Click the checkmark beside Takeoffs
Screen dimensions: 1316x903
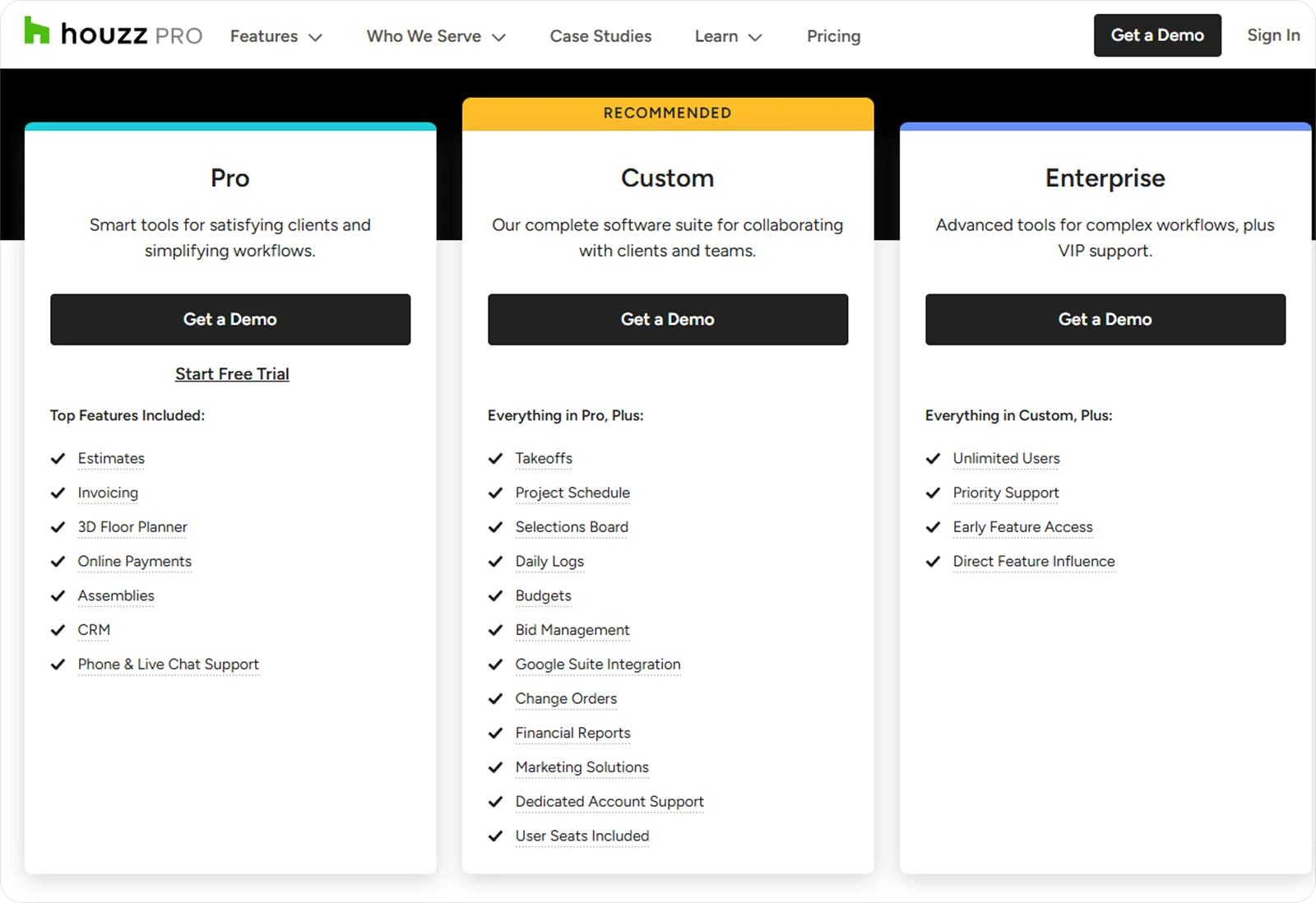495,459
